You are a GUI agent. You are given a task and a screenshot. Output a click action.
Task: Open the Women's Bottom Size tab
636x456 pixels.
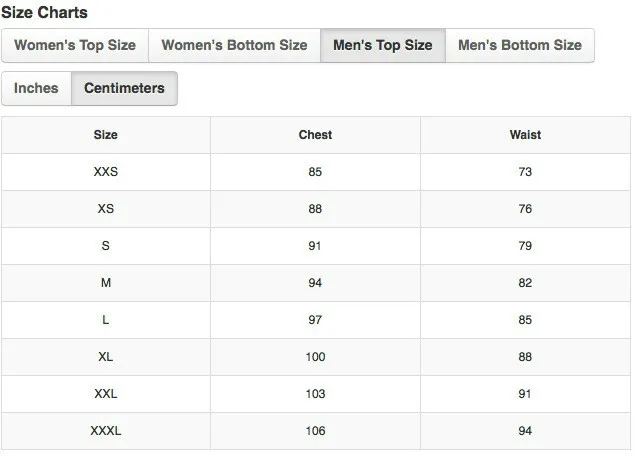[234, 45]
